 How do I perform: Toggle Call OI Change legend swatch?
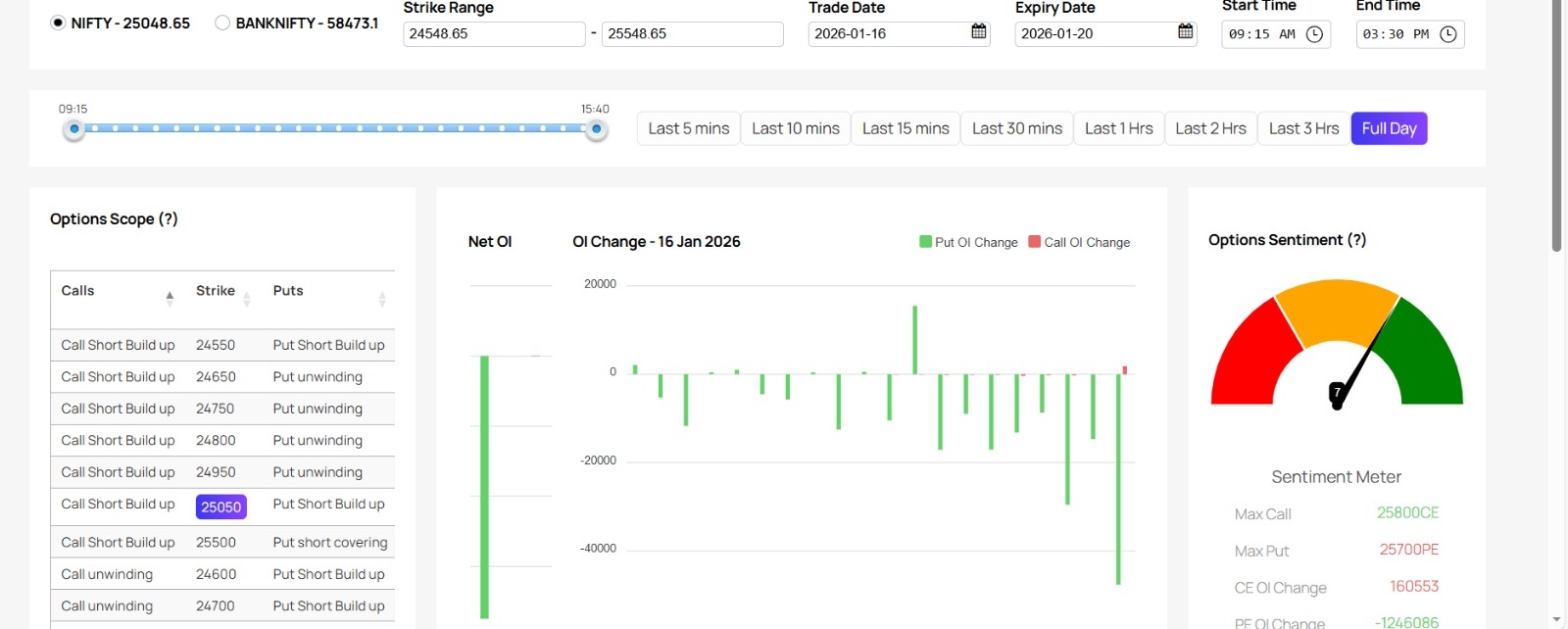[1034, 242]
